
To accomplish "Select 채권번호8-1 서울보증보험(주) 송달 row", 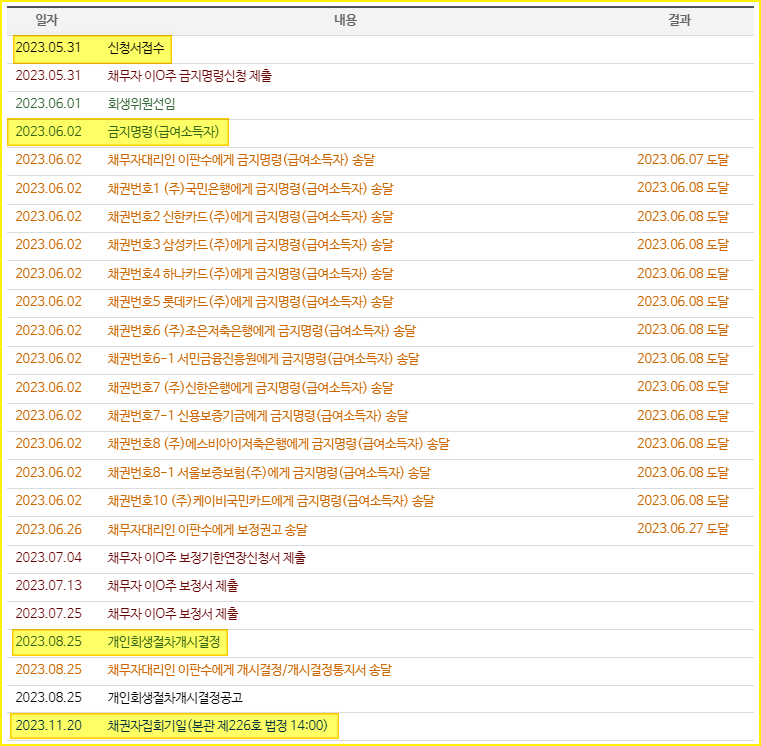I will click(x=380, y=473).
